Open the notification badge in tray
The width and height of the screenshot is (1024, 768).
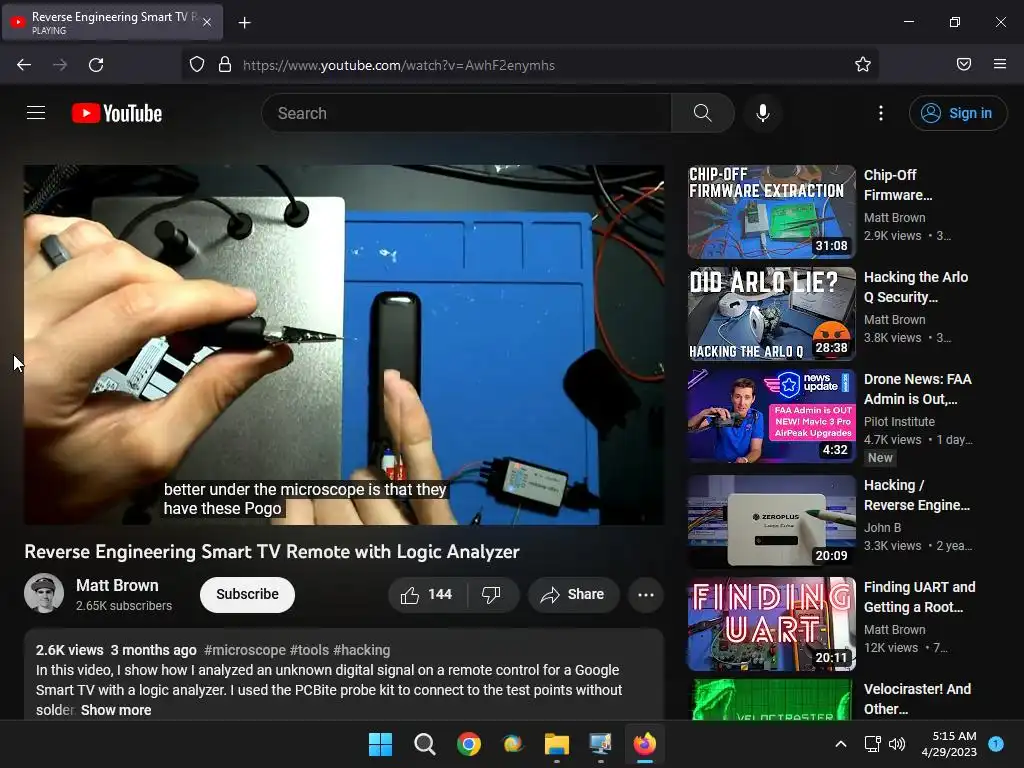(x=996, y=743)
